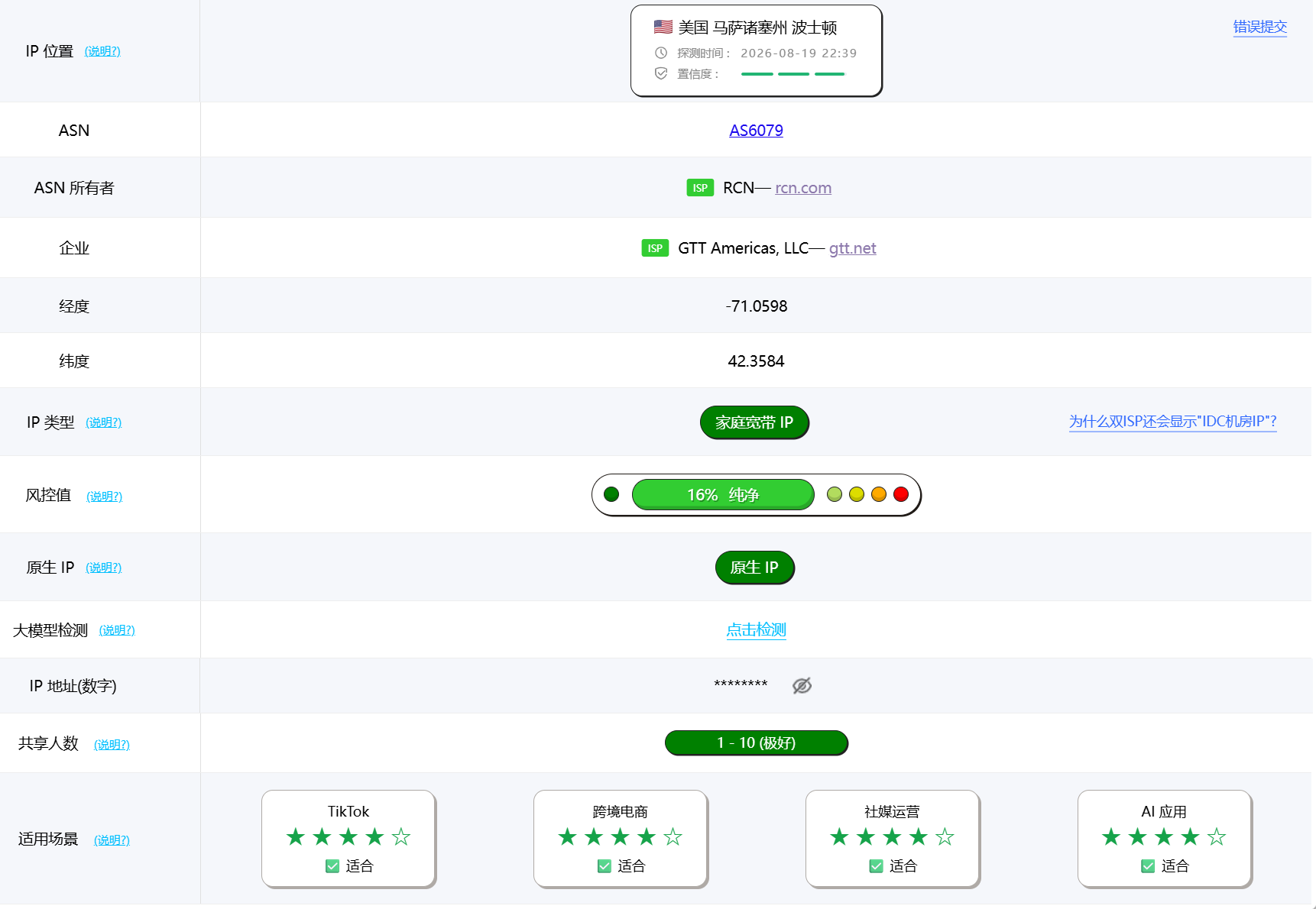Viewport: 1316px width, 909px height.
Task: Click the 社媒运营 适合 checkbox
Action: point(877,866)
